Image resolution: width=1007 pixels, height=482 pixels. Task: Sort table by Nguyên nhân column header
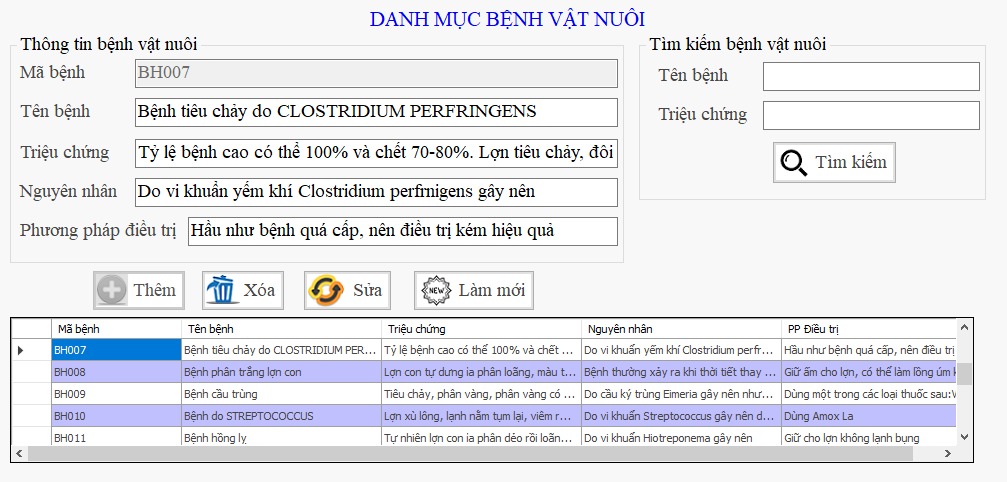point(681,329)
